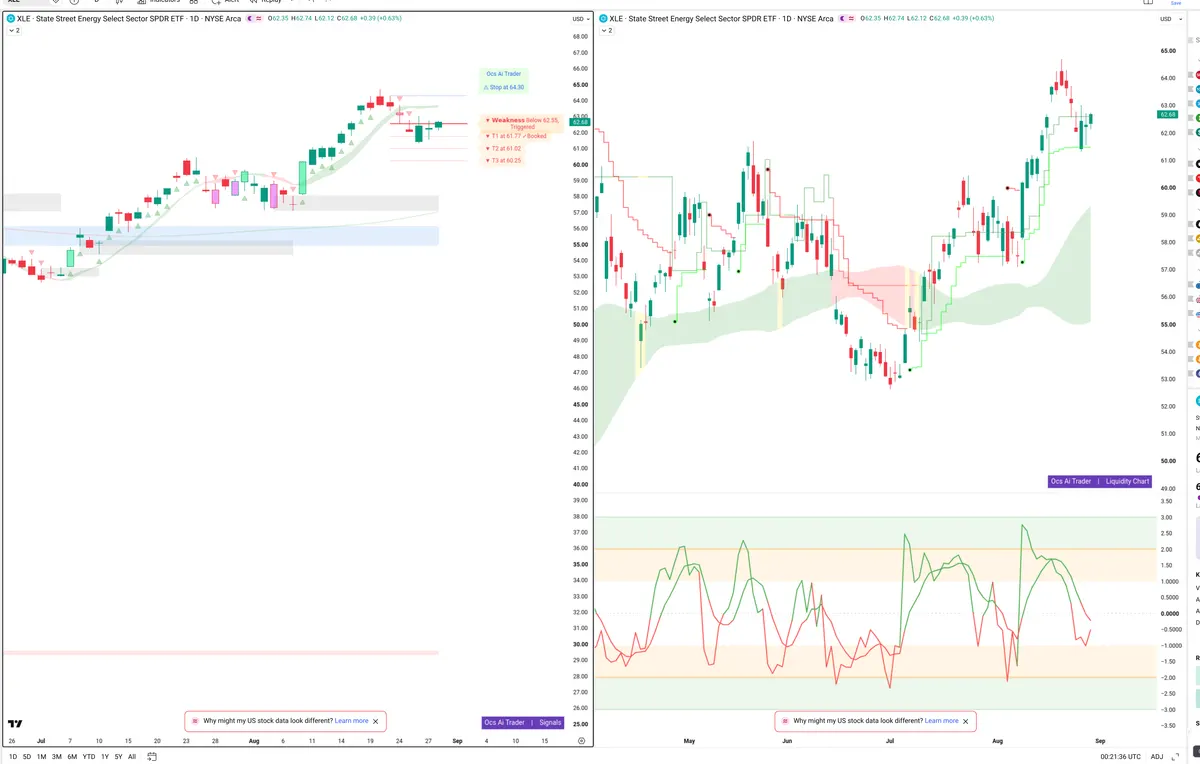
Task: Close the data notice in right chart
Action: pos(966,721)
